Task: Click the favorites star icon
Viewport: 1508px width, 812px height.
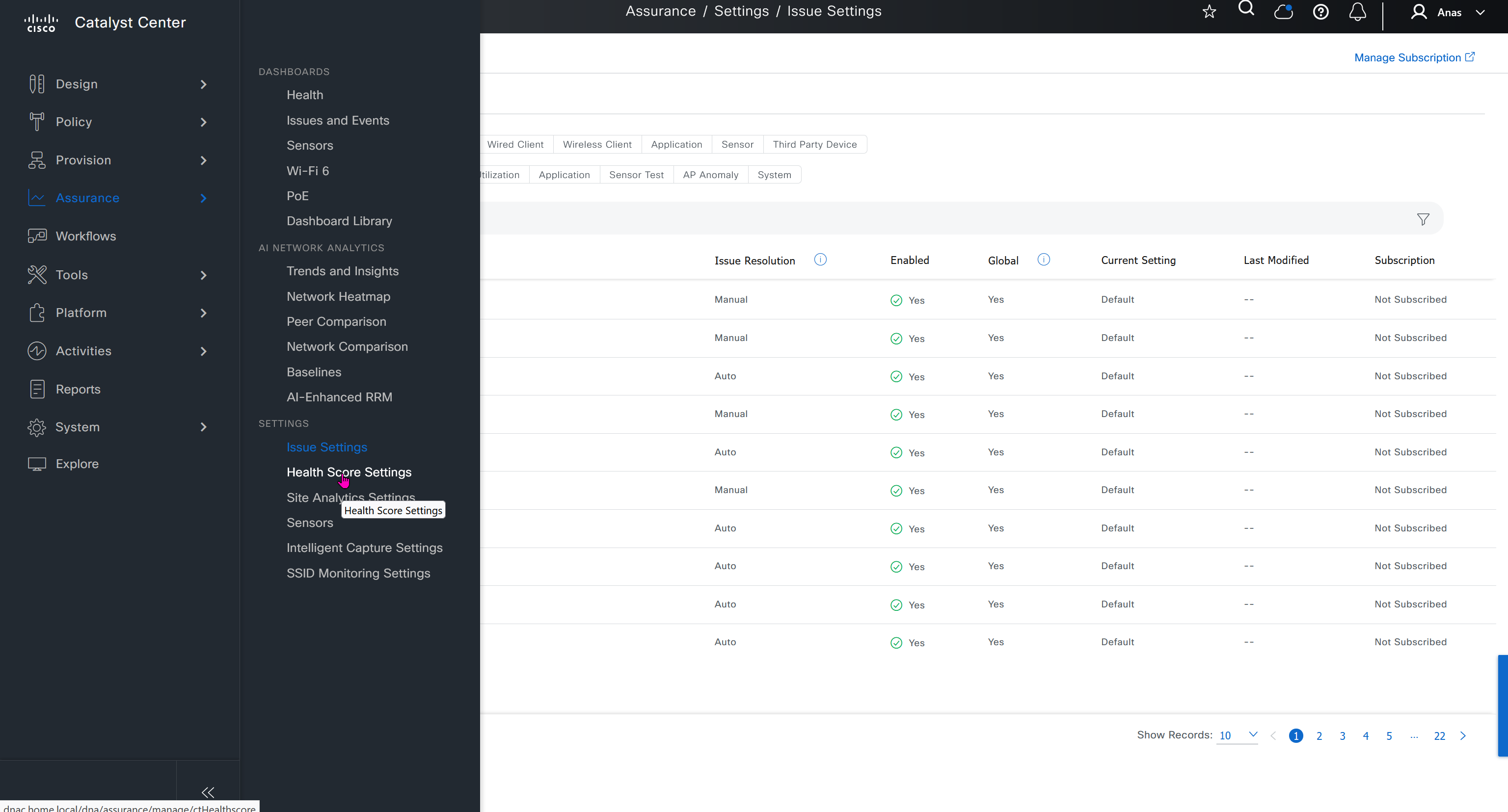Action: (1209, 12)
